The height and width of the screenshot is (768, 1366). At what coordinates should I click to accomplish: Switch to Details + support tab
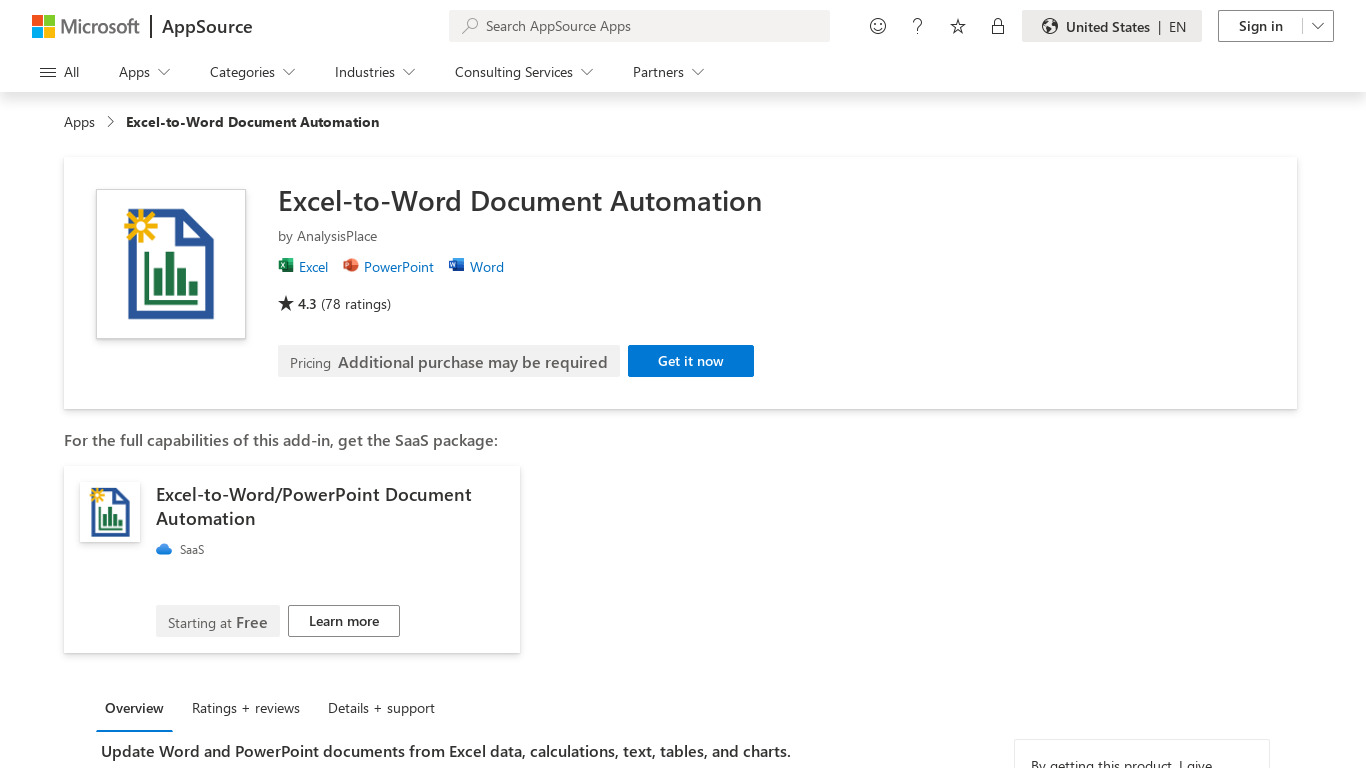[x=381, y=708]
